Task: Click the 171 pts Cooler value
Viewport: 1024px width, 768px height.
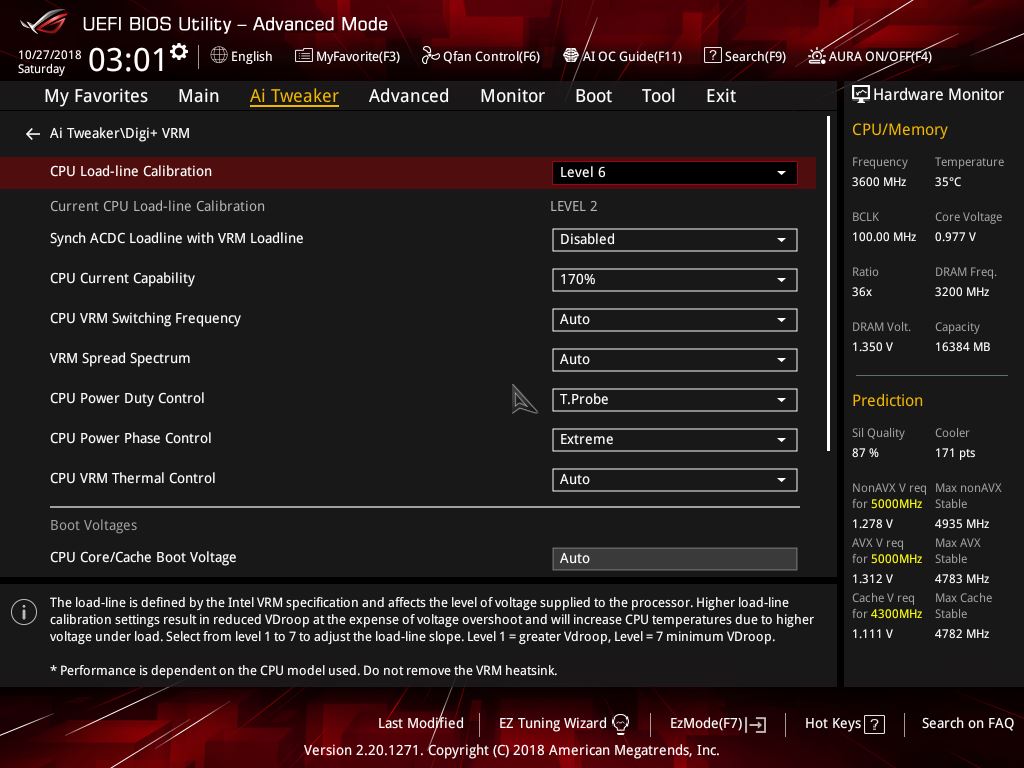Action: click(x=955, y=453)
